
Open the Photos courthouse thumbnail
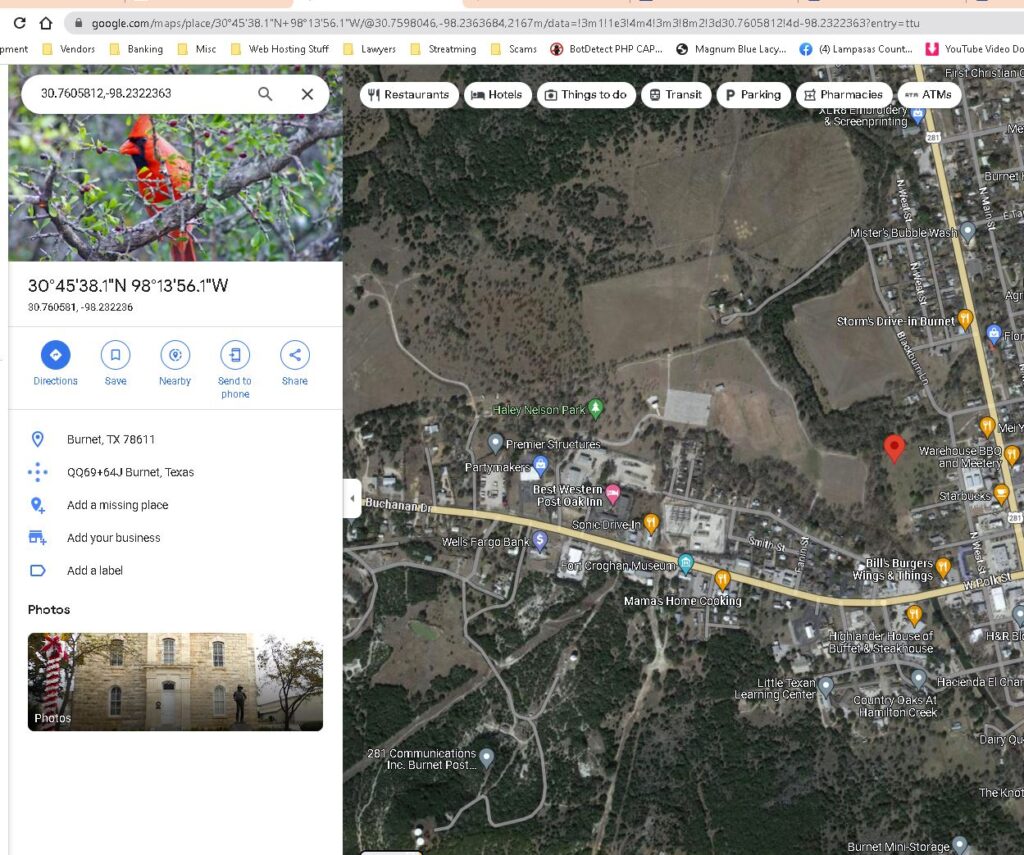click(x=175, y=681)
